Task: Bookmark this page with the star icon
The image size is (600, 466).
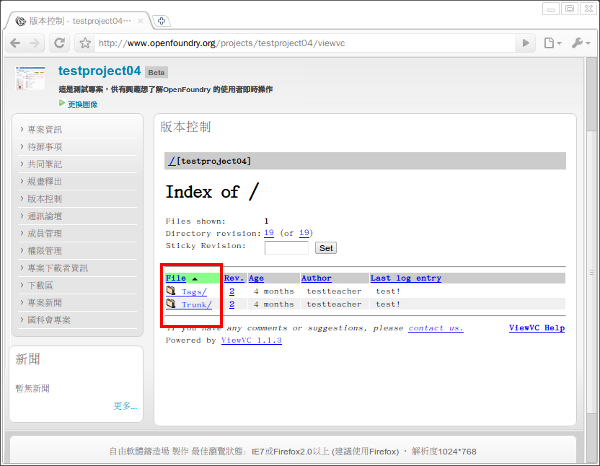Action: 85,43
